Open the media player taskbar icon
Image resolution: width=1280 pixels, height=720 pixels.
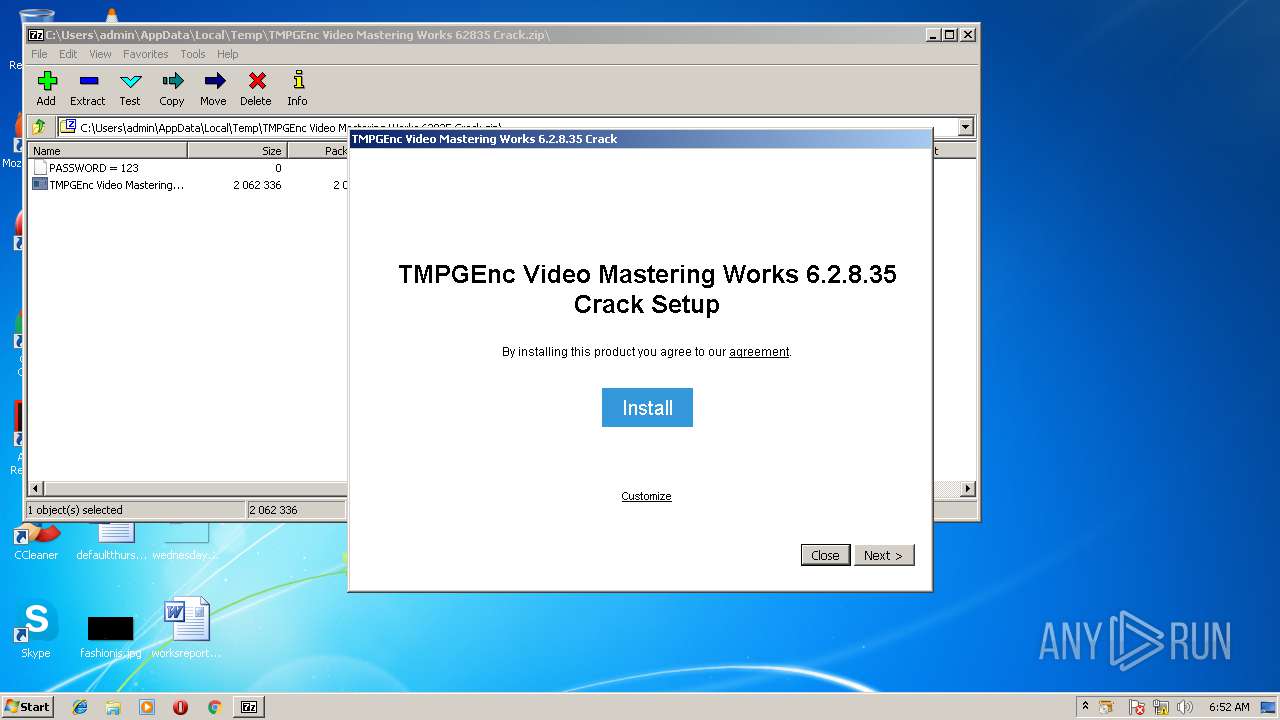[147, 707]
